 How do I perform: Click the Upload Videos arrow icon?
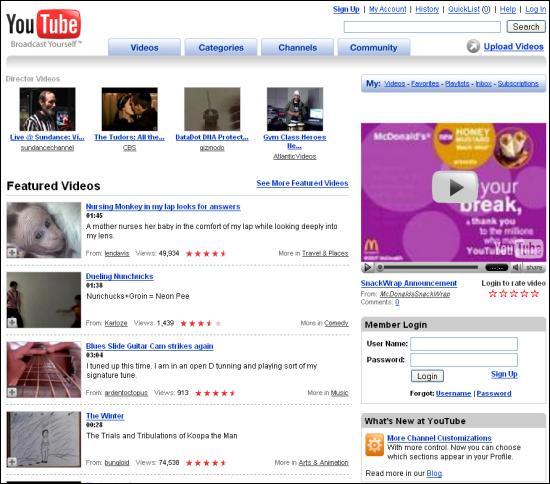point(473,46)
